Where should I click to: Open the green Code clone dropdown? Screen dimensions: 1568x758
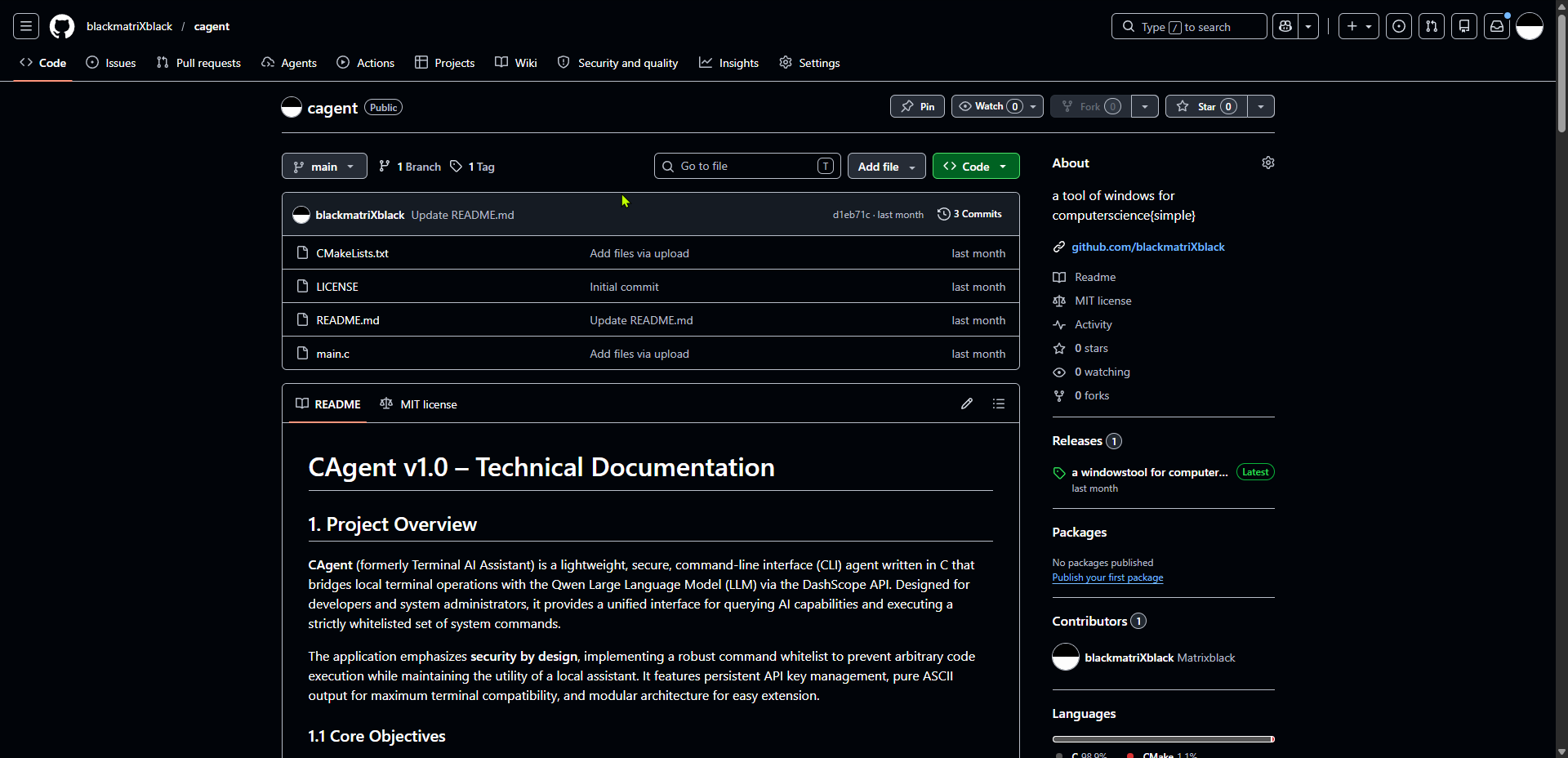click(976, 166)
